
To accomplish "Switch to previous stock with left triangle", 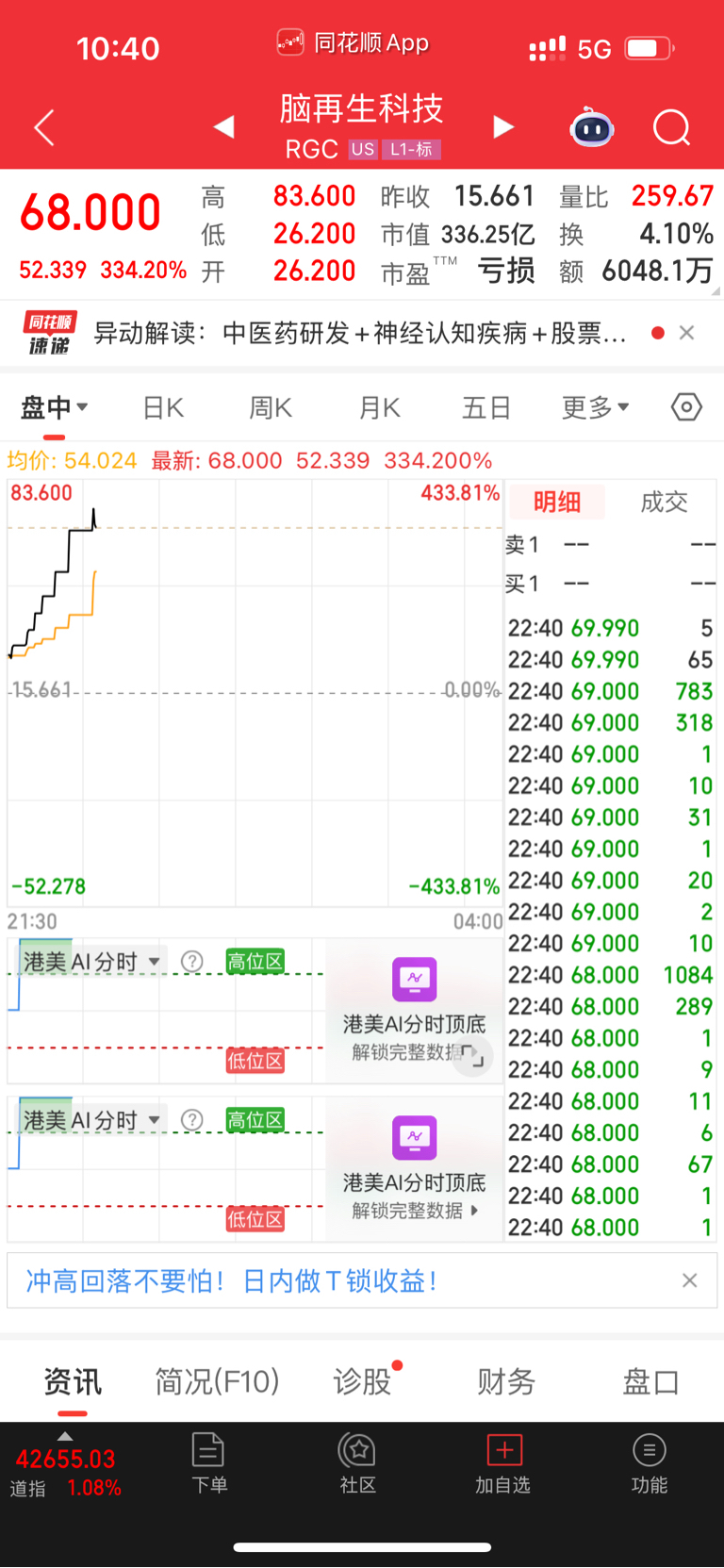I will coord(223,126).
